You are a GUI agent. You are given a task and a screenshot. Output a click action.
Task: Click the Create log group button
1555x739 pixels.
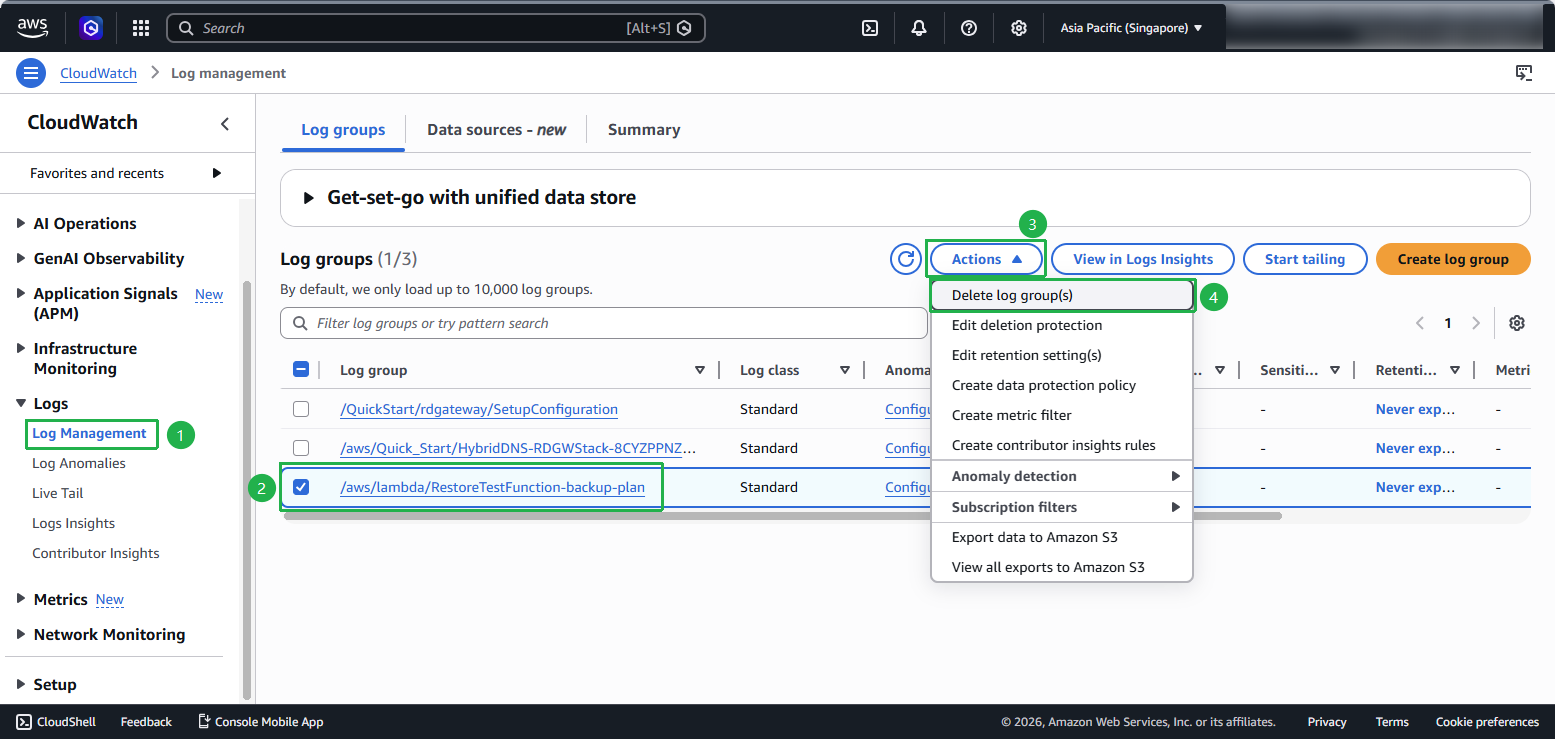pyautogui.click(x=1453, y=259)
